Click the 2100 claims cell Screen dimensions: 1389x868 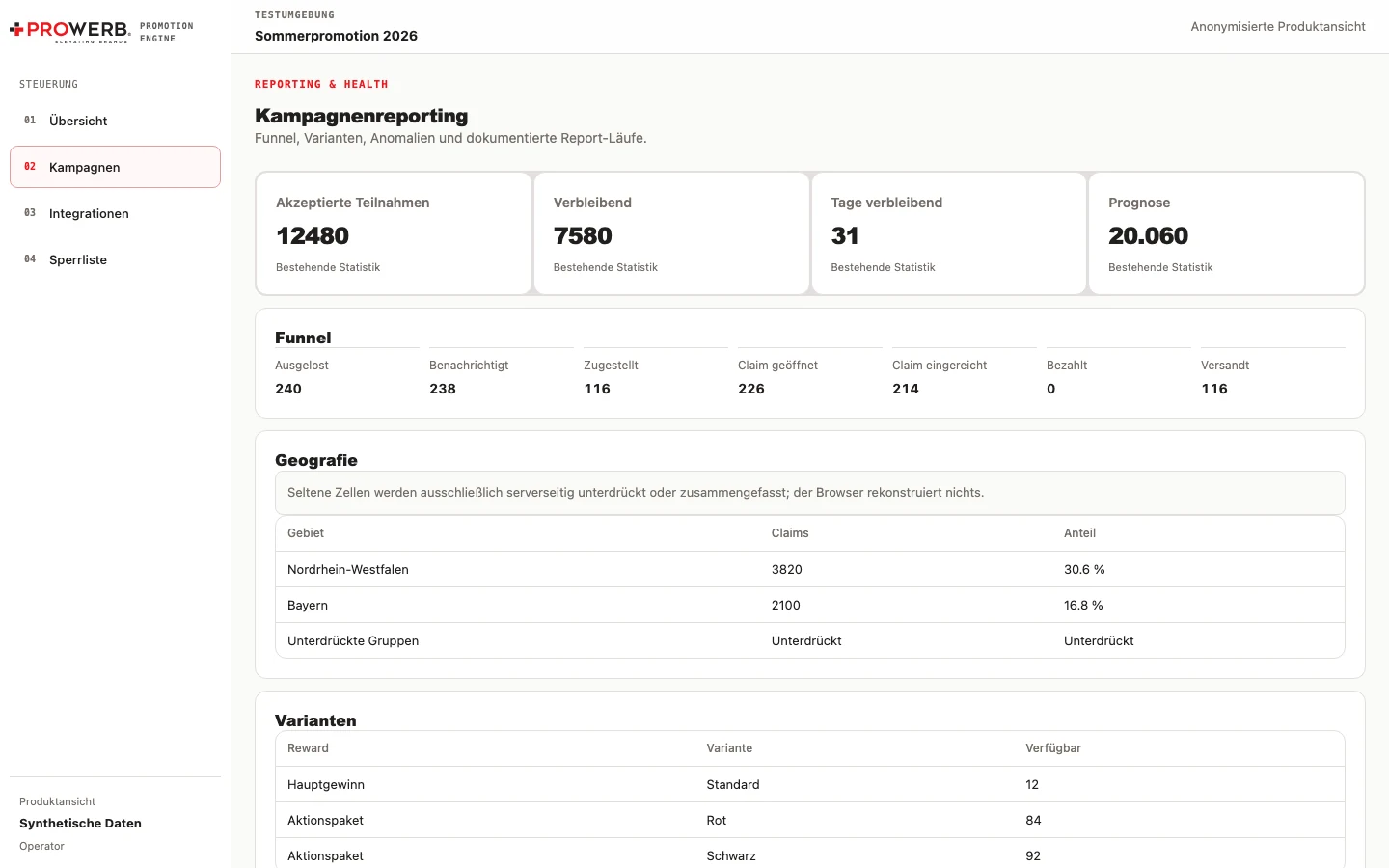click(786, 606)
